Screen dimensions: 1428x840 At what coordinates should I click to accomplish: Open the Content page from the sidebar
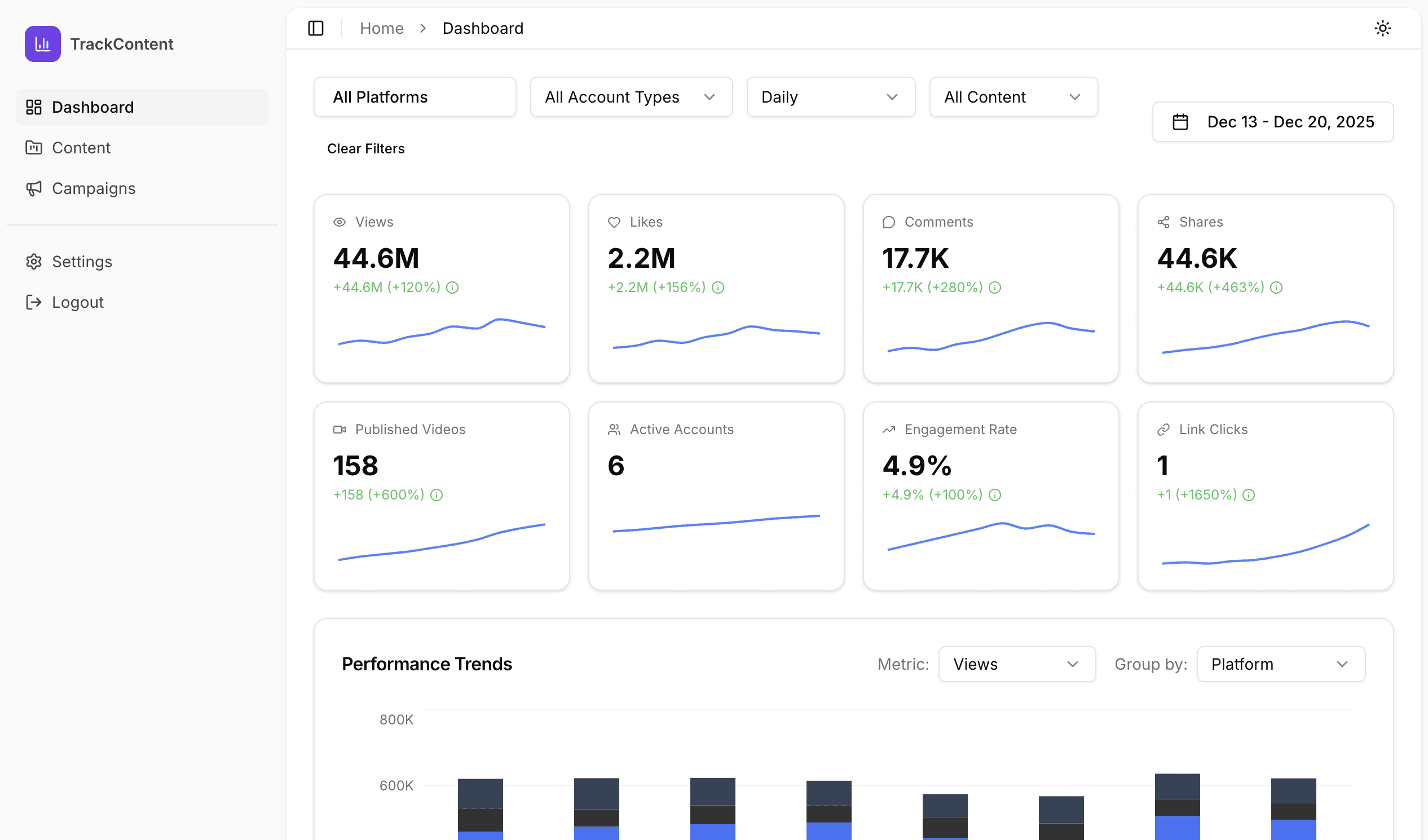(x=81, y=147)
